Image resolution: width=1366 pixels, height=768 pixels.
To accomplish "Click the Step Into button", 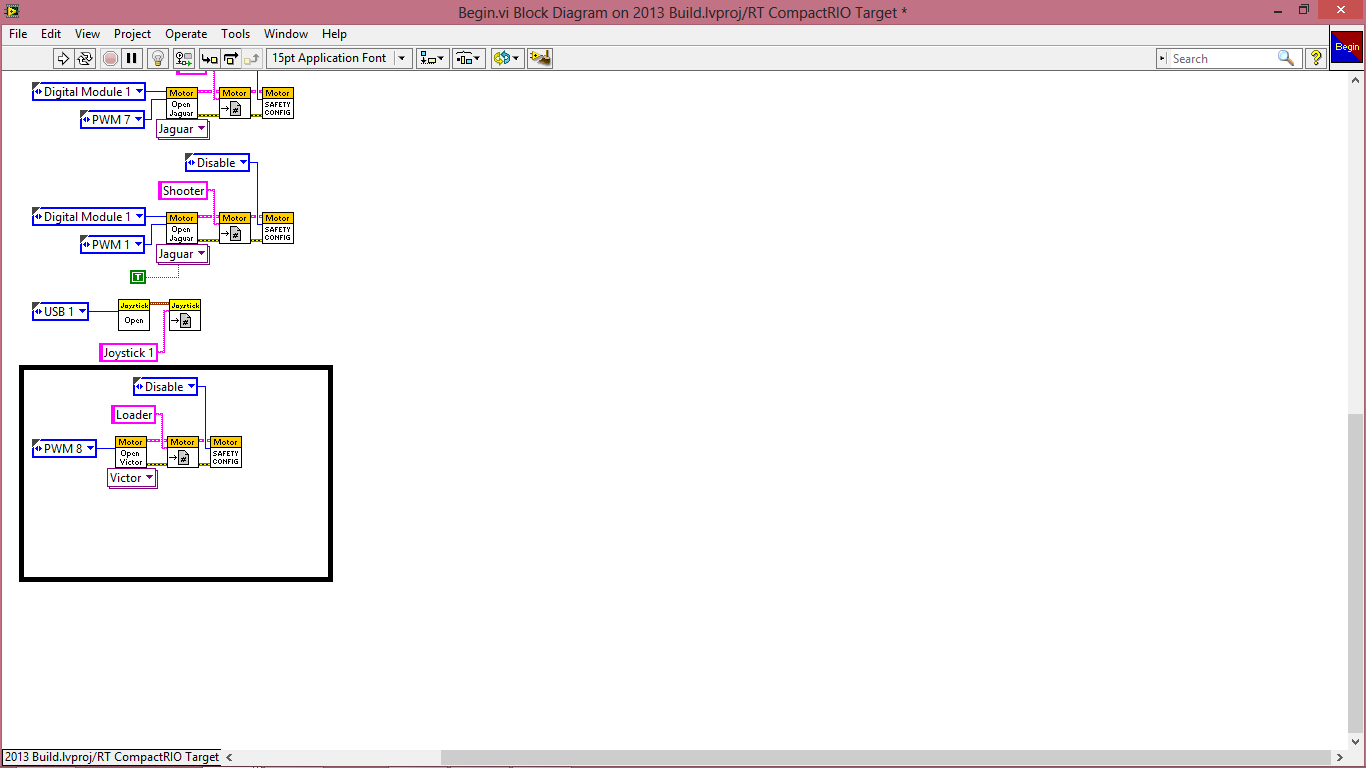I will tap(208, 58).
